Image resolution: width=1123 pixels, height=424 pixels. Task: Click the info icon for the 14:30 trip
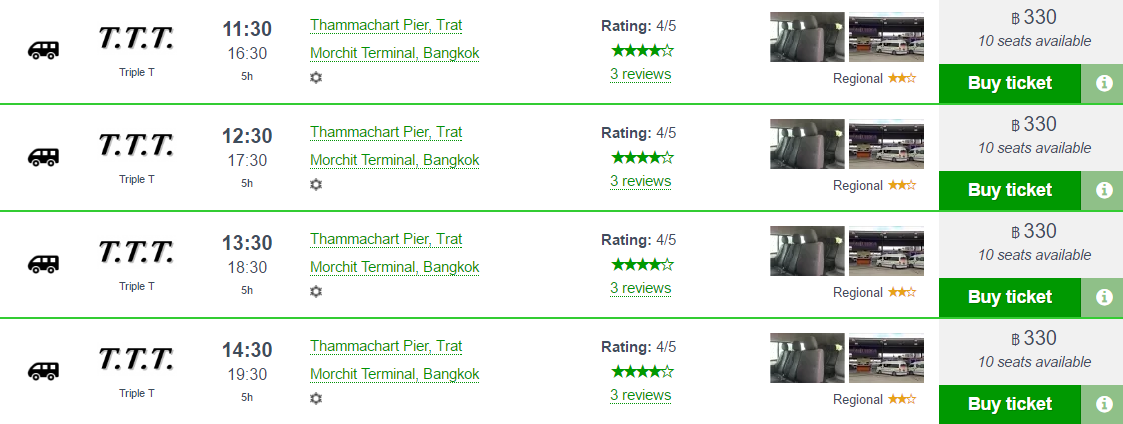tap(1102, 405)
